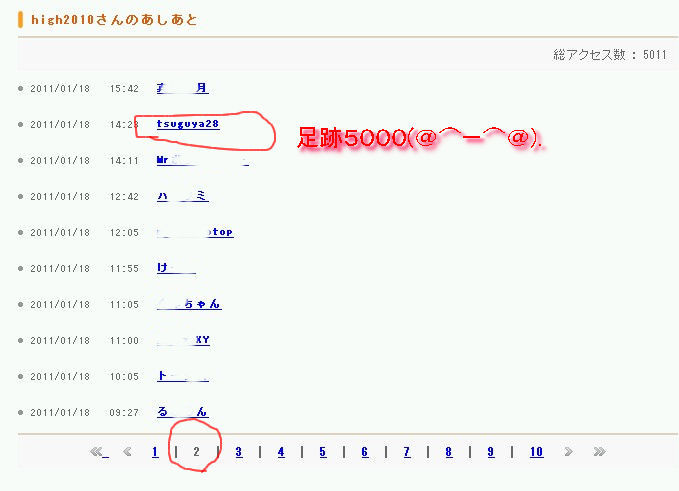Jump to page 4 of the list
Image resolution: width=679 pixels, height=491 pixels.
[x=281, y=452]
